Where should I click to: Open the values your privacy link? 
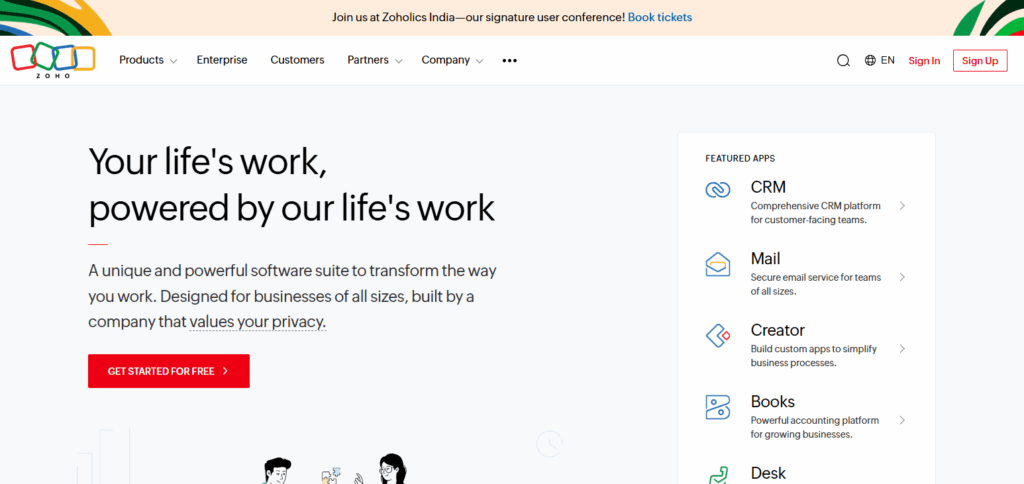click(257, 322)
